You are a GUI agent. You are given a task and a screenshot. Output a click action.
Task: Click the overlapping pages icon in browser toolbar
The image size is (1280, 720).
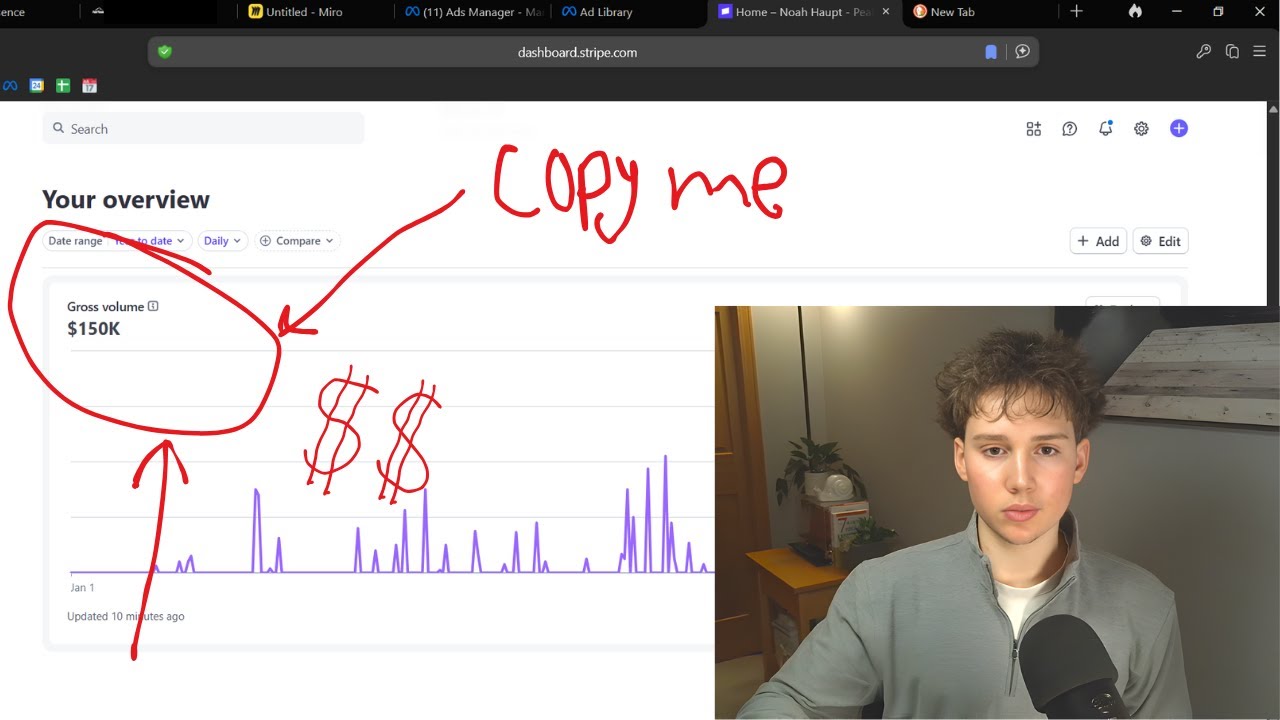coord(1232,52)
